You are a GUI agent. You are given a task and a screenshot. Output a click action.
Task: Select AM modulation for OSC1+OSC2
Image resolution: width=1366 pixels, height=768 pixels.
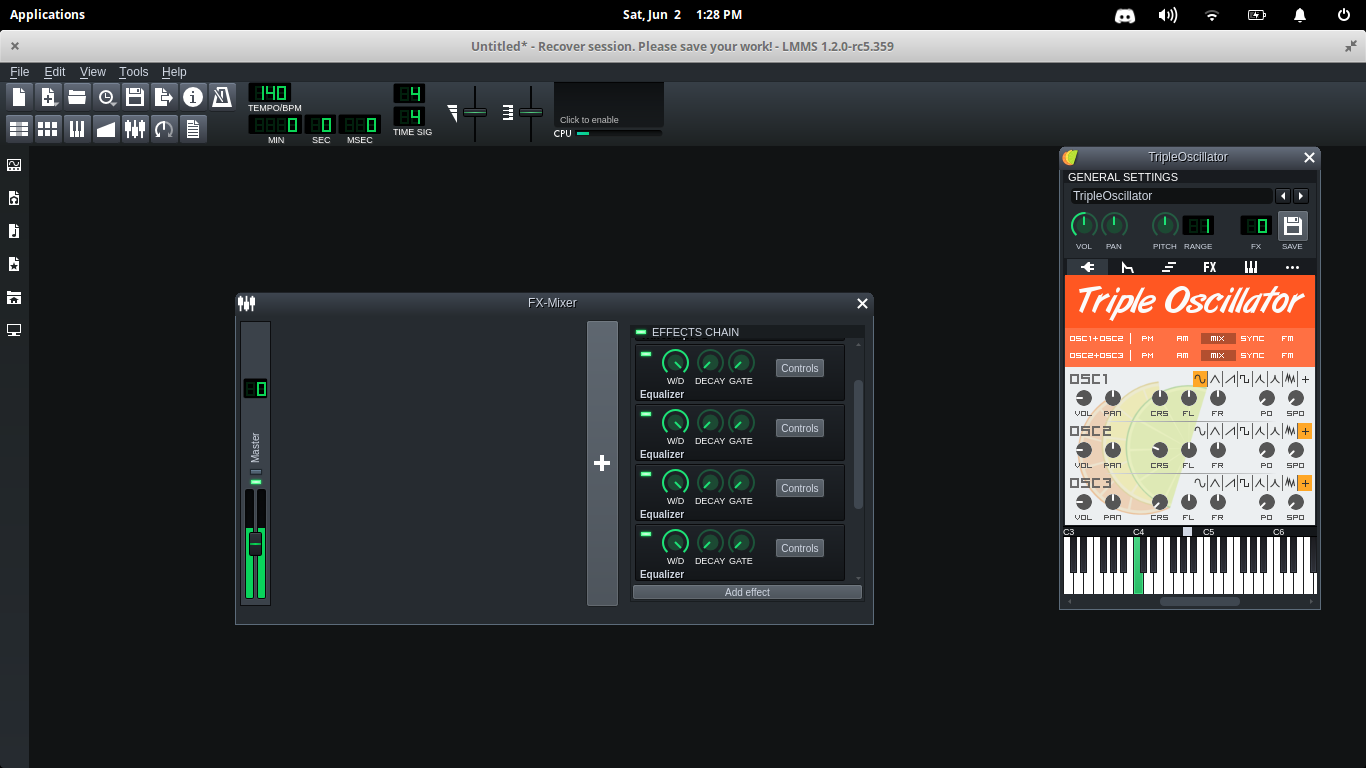[1183, 339]
